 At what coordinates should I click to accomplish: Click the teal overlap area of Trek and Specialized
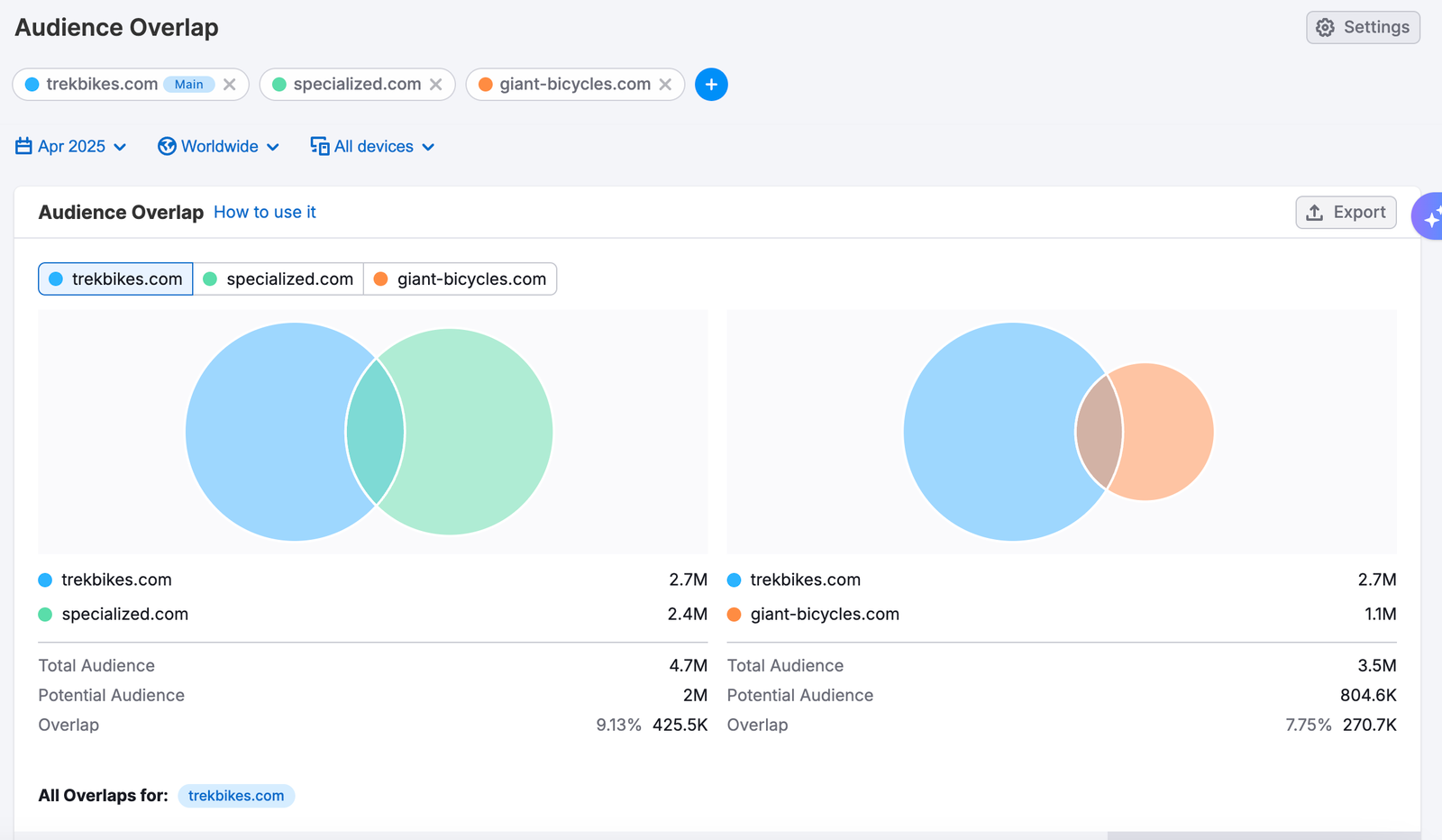tap(375, 432)
